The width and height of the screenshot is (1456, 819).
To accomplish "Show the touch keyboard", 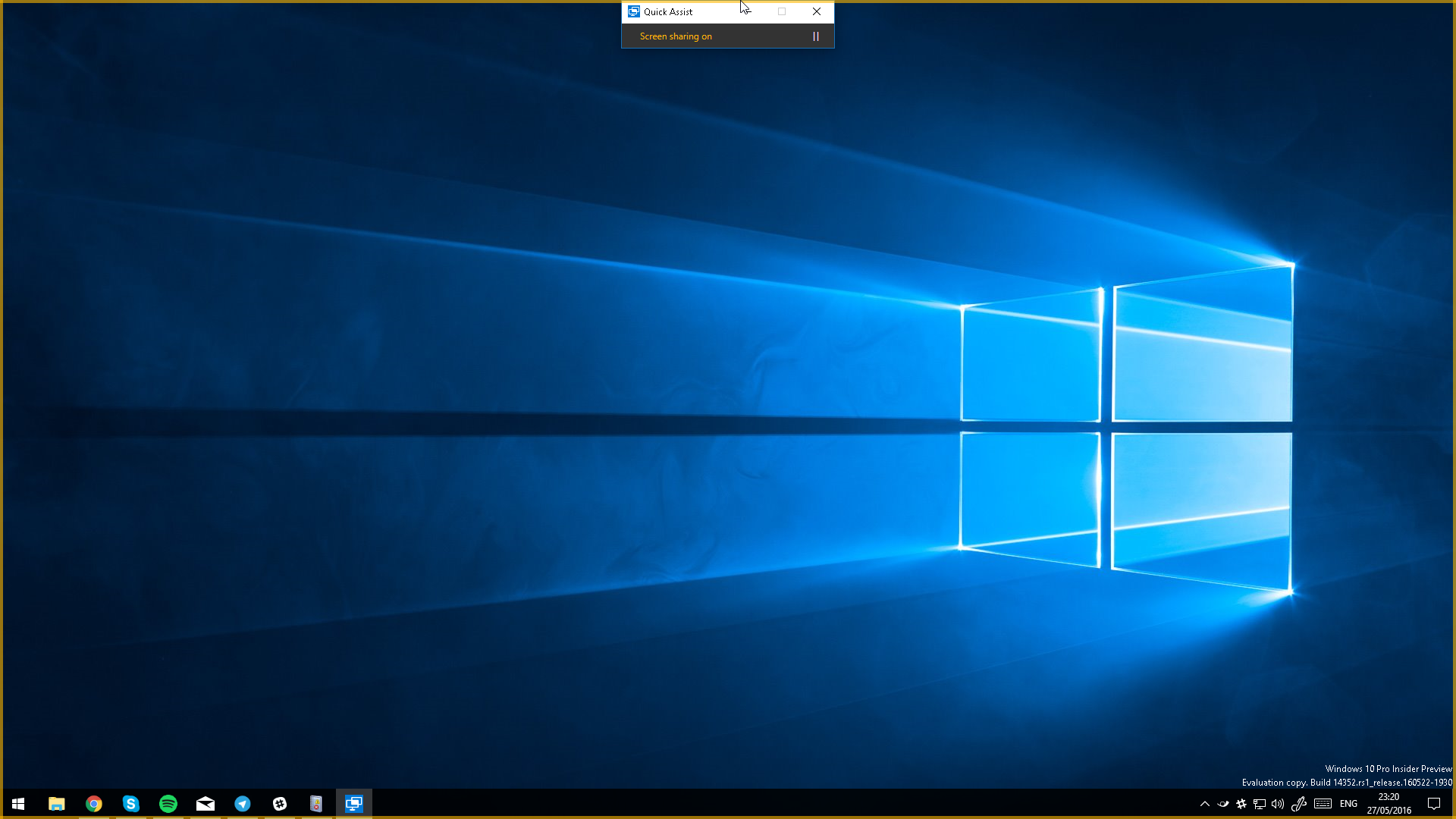I will (x=1323, y=804).
